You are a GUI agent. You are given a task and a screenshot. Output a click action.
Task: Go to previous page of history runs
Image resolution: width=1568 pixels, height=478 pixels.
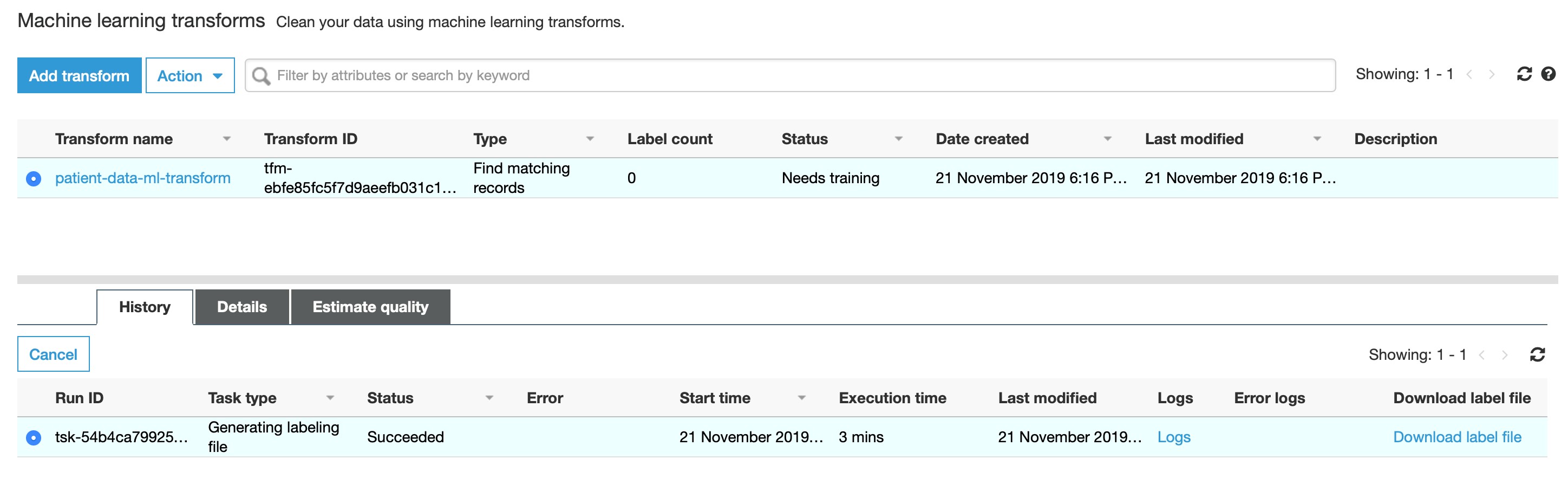[x=1482, y=355]
